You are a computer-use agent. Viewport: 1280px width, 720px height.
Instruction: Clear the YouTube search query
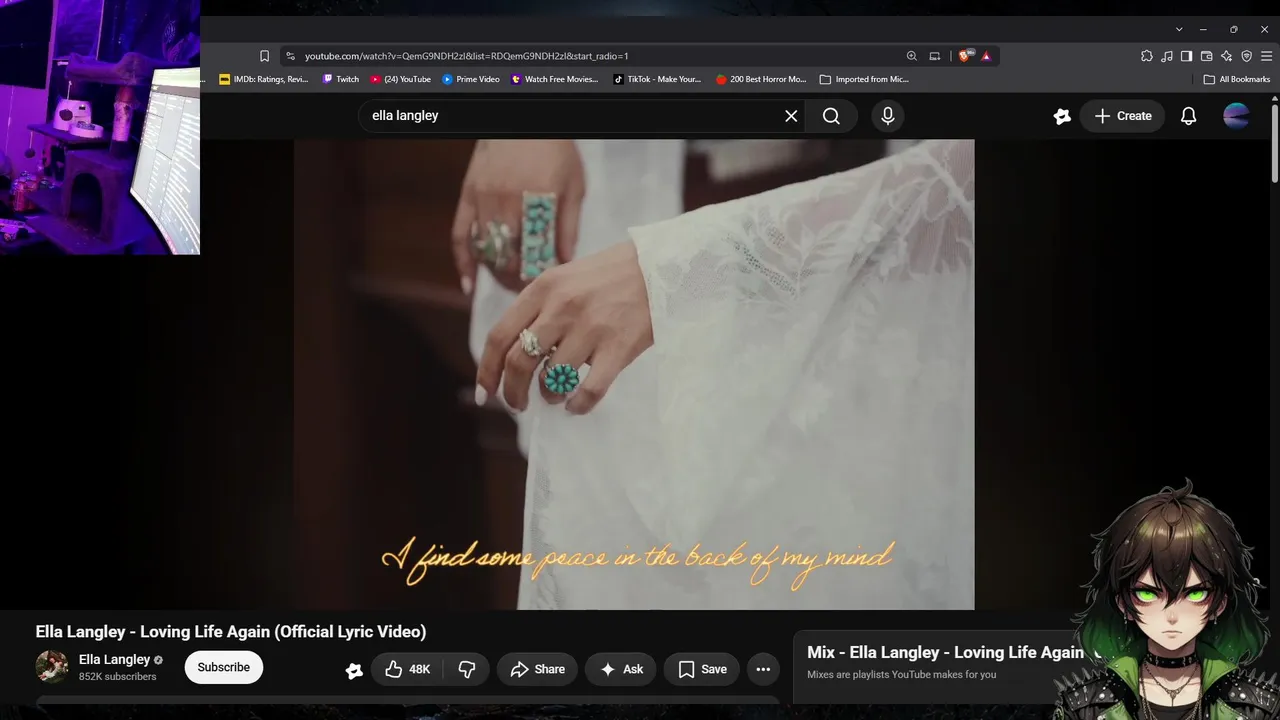[x=791, y=116]
